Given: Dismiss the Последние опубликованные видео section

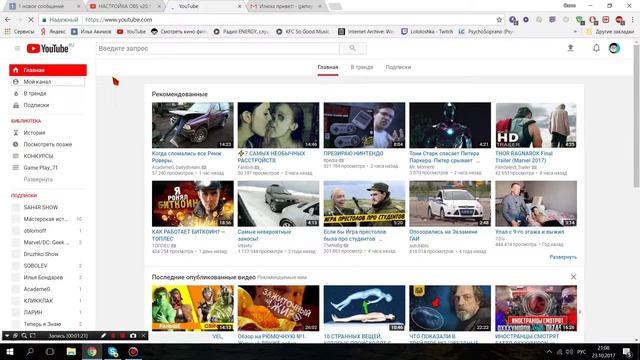Looking at the screenshot, I should 573,277.
